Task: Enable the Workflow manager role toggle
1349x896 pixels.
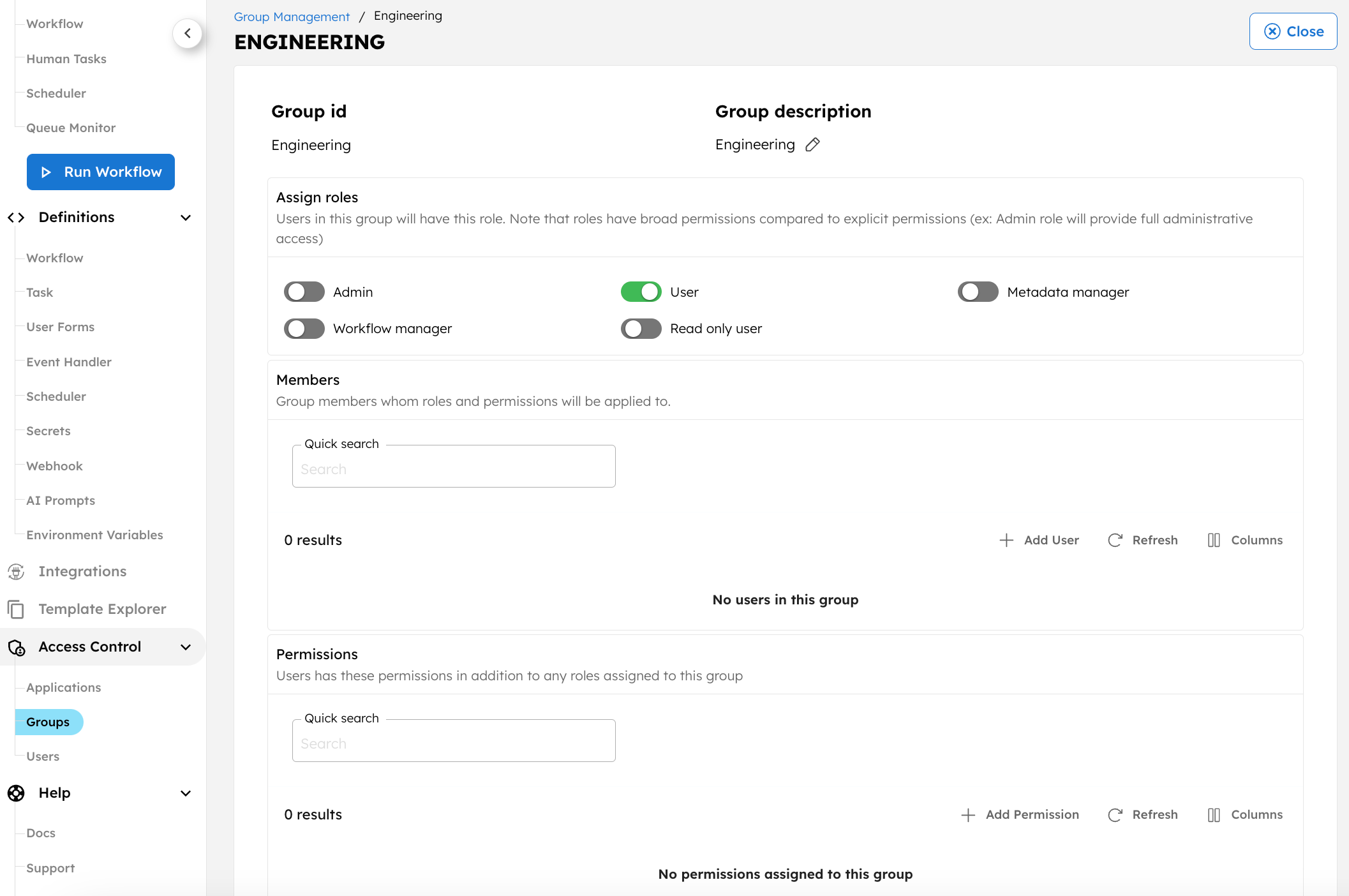Action: (304, 329)
